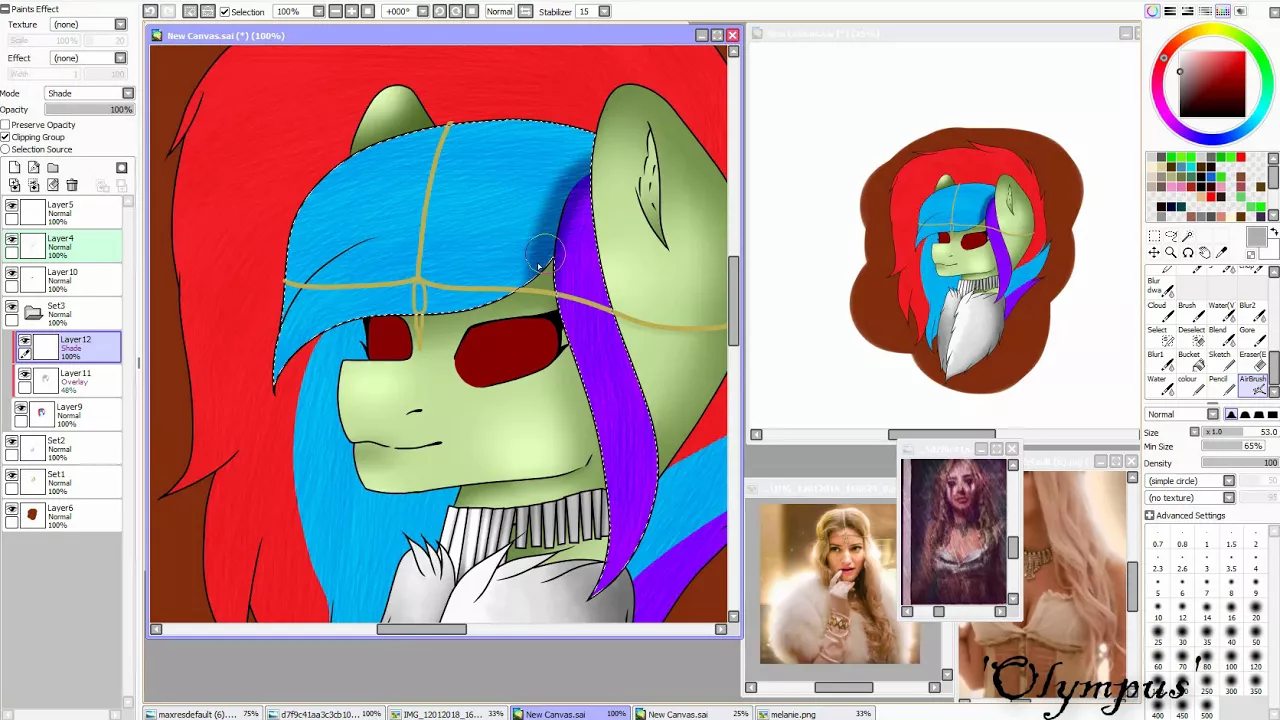The image size is (1280, 720).
Task: Switch to the melanie.png document tab
Action: (815, 714)
